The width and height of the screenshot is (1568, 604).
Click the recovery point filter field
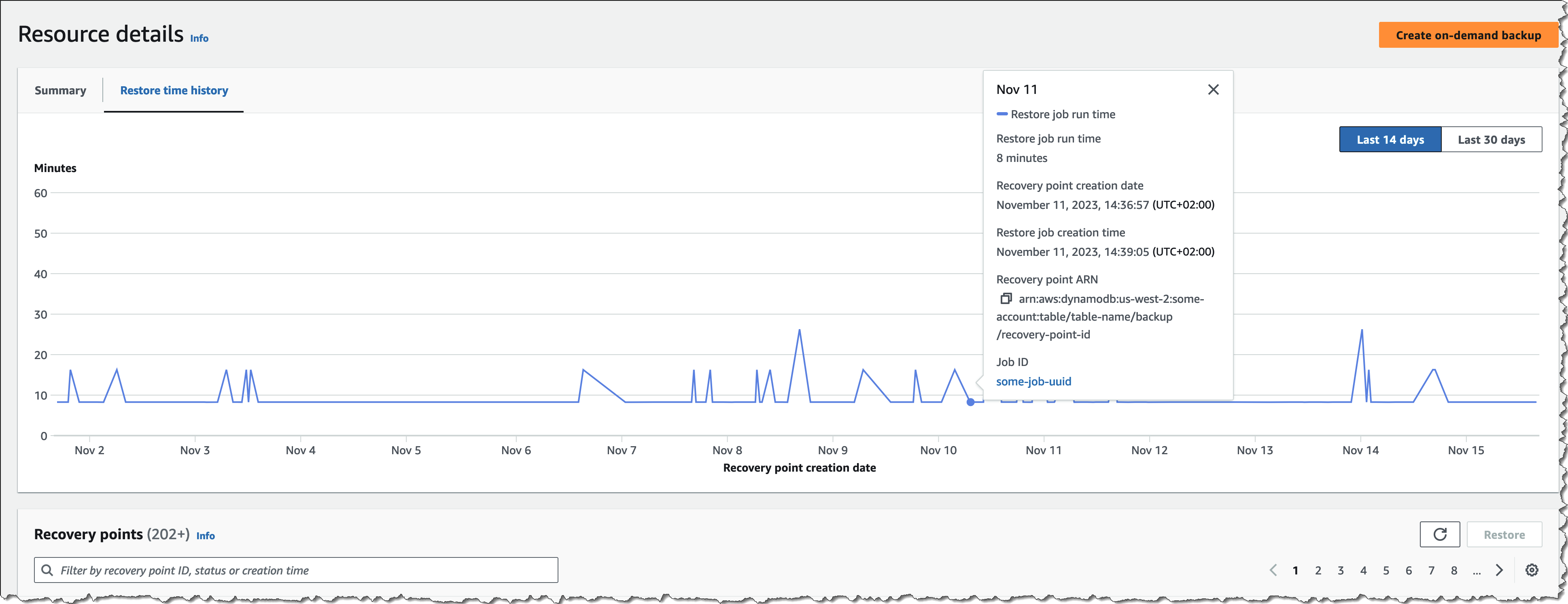(304, 570)
